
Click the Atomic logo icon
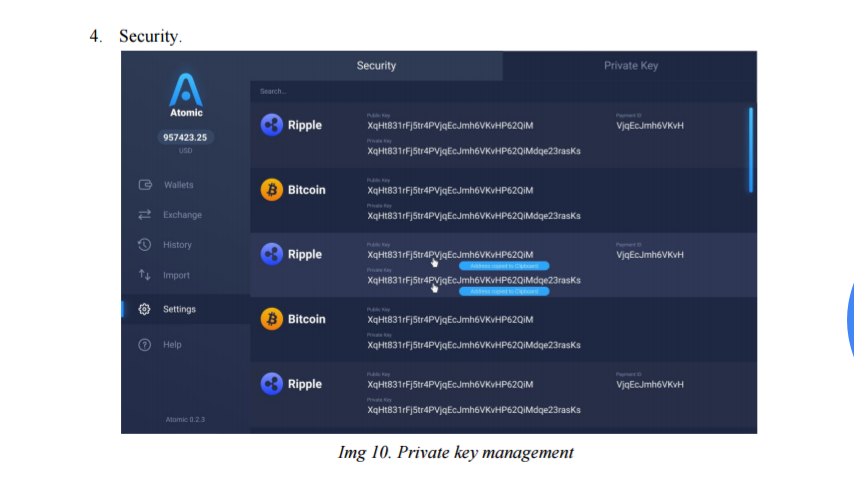coord(186,90)
